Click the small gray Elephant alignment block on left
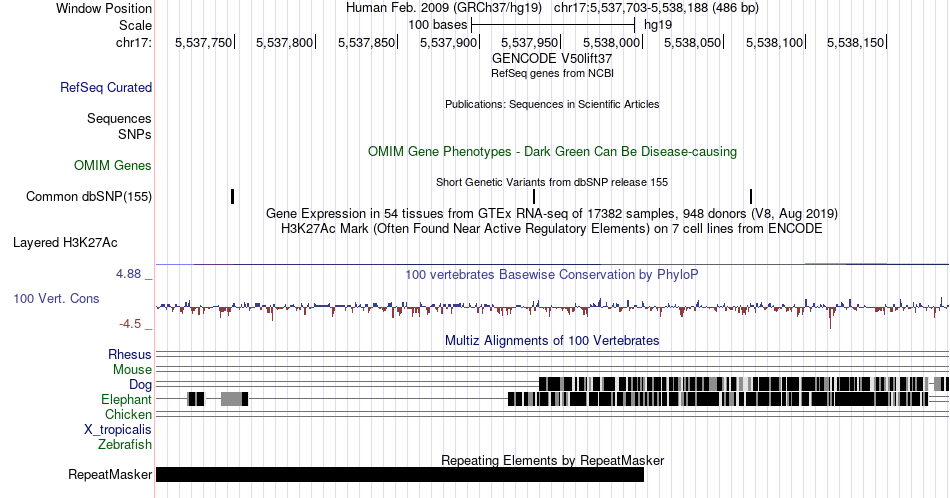 [234, 399]
